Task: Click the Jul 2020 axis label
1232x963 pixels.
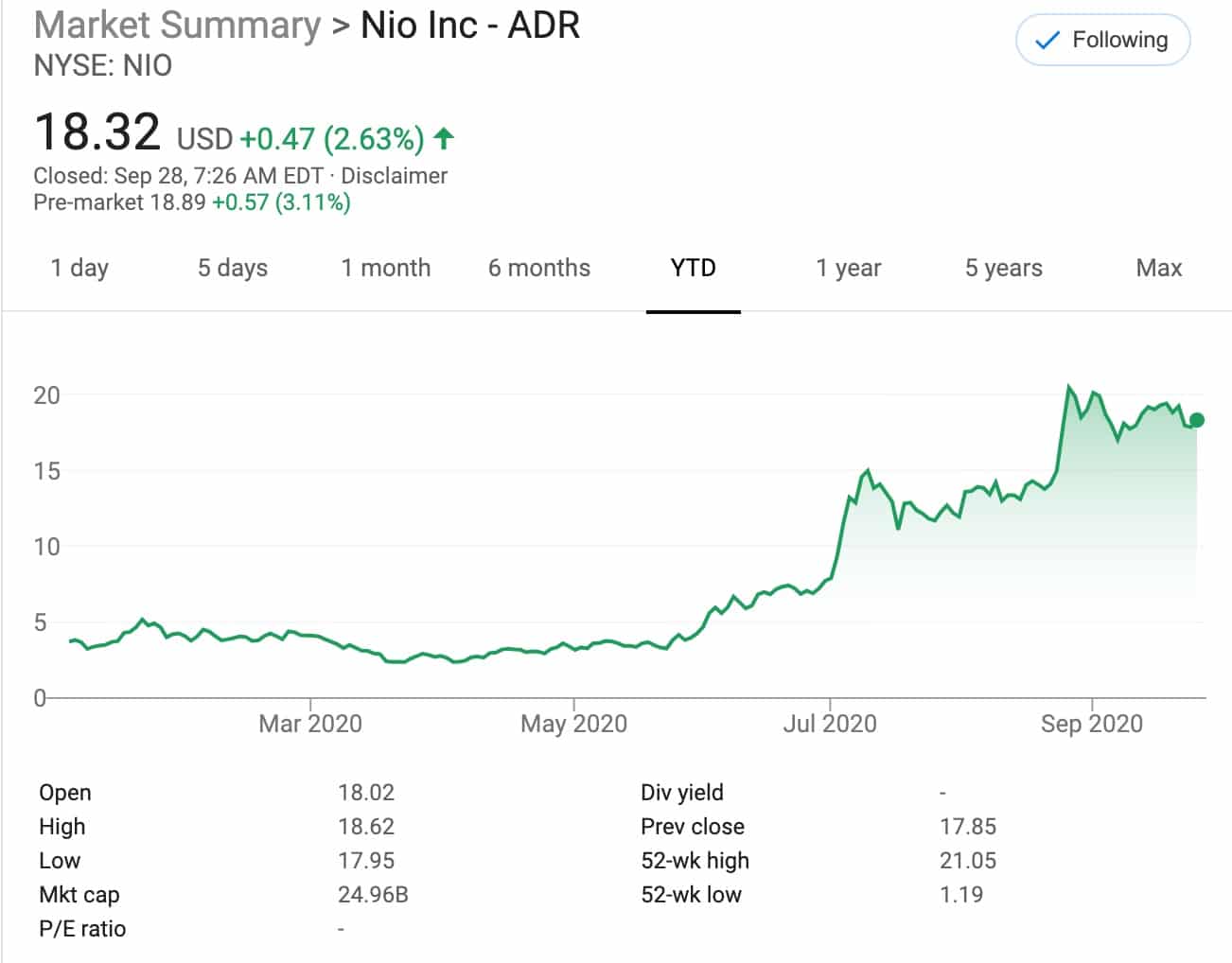Action: pyautogui.click(x=830, y=724)
